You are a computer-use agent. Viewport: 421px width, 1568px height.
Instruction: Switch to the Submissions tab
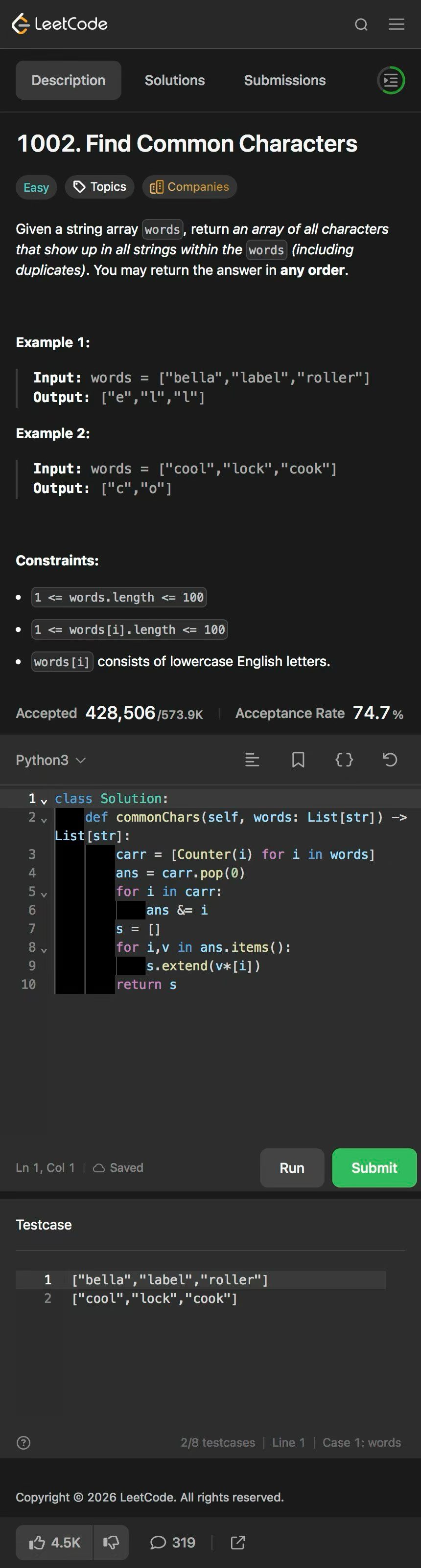click(x=284, y=80)
